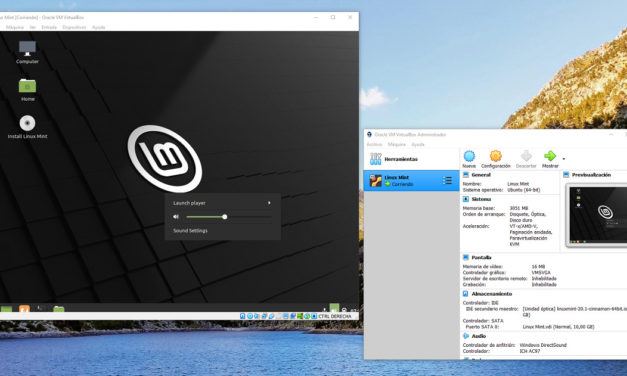
Task: Click the Almacenamiento section header
Action: point(491,294)
